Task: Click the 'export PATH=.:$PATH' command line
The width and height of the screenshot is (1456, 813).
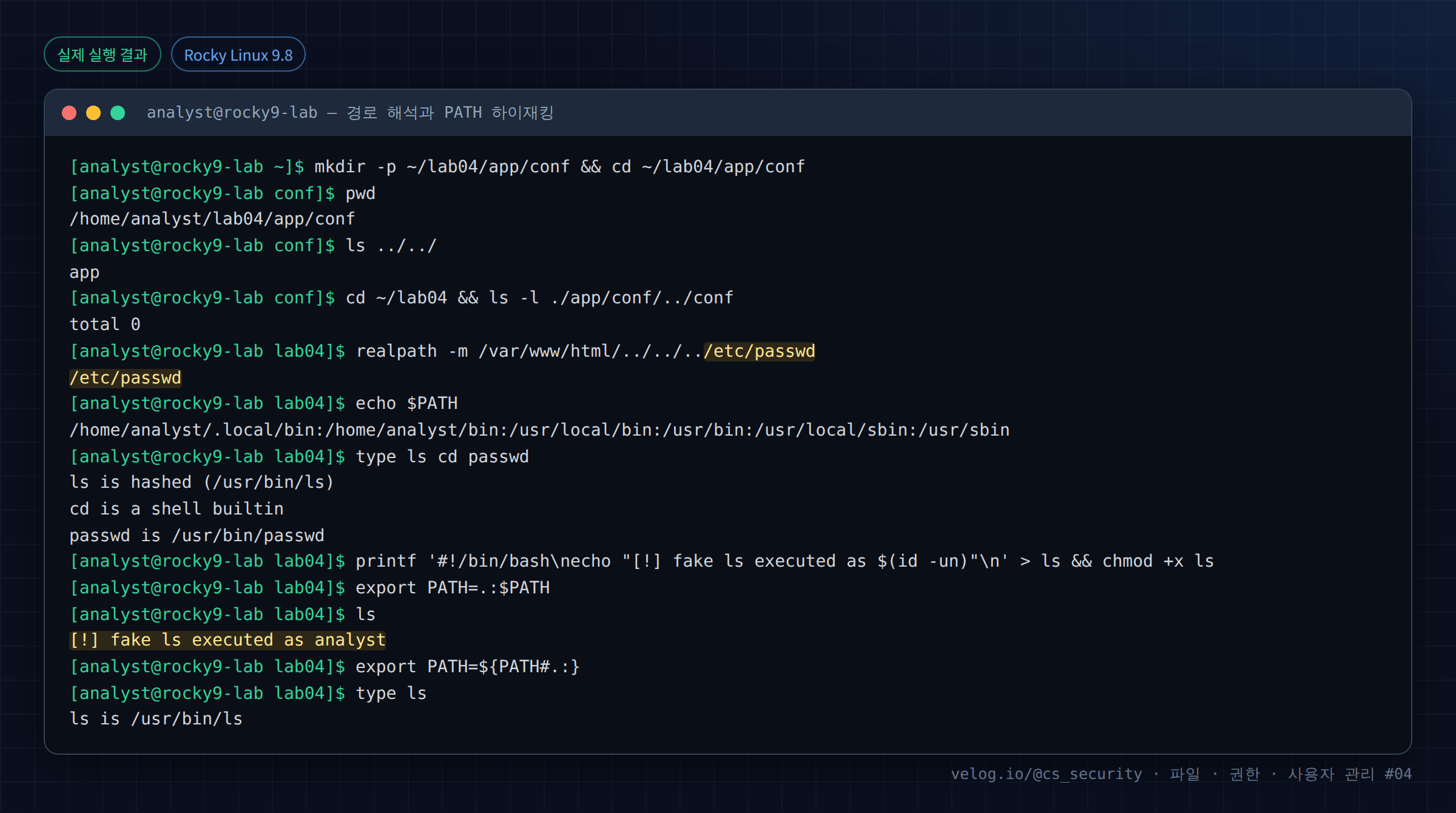Action: (x=310, y=588)
